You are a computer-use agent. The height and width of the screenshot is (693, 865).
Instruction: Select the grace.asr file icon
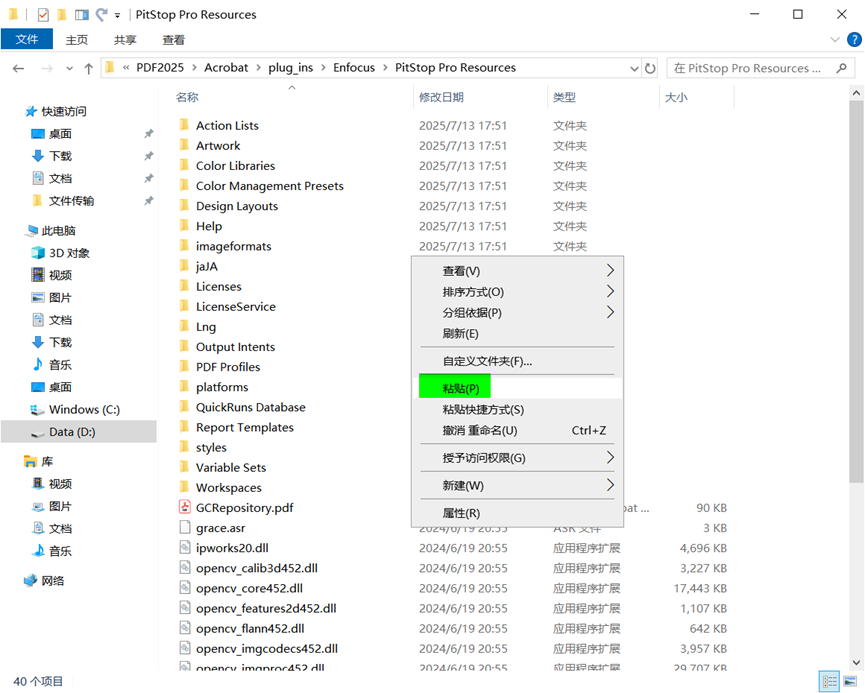185,527
